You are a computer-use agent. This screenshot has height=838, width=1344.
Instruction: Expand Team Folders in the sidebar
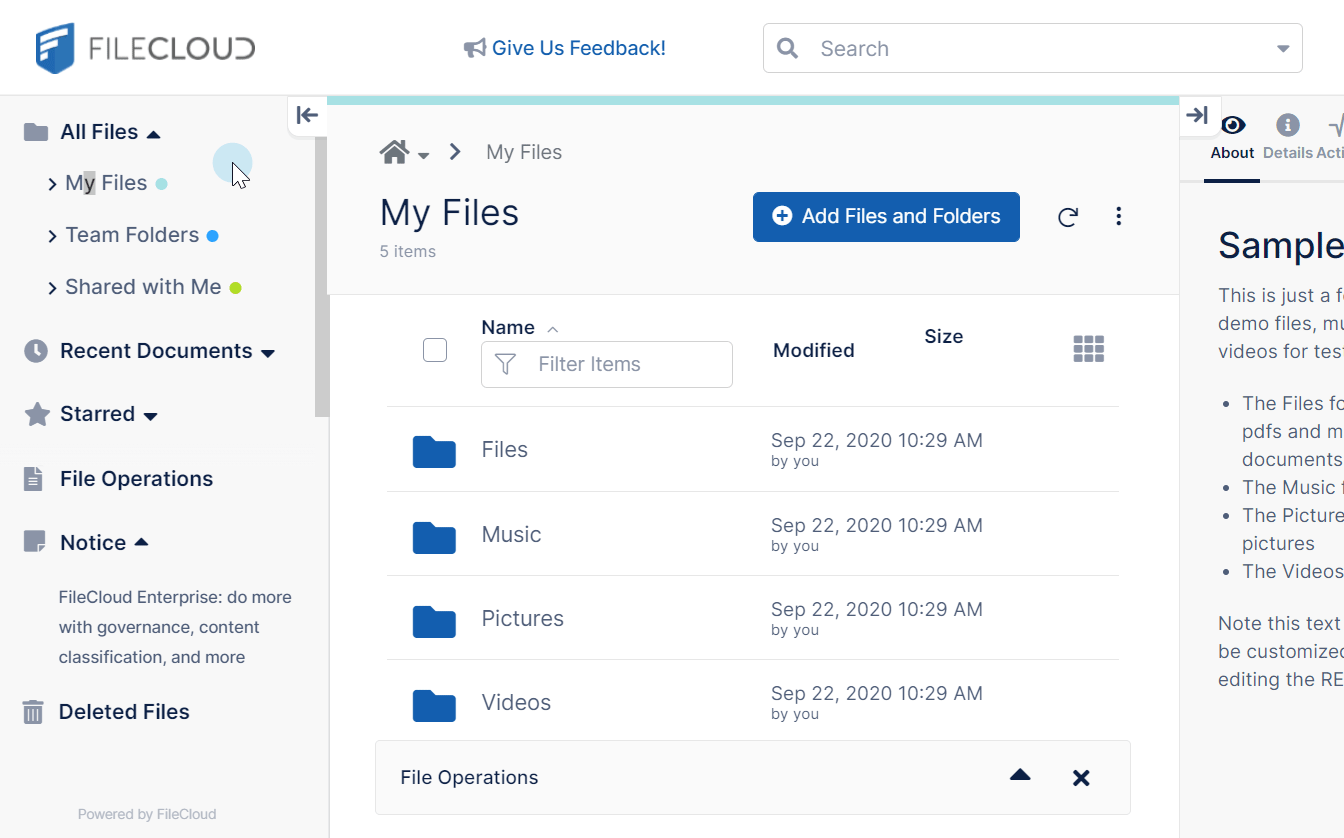click(x=52, y=236)
